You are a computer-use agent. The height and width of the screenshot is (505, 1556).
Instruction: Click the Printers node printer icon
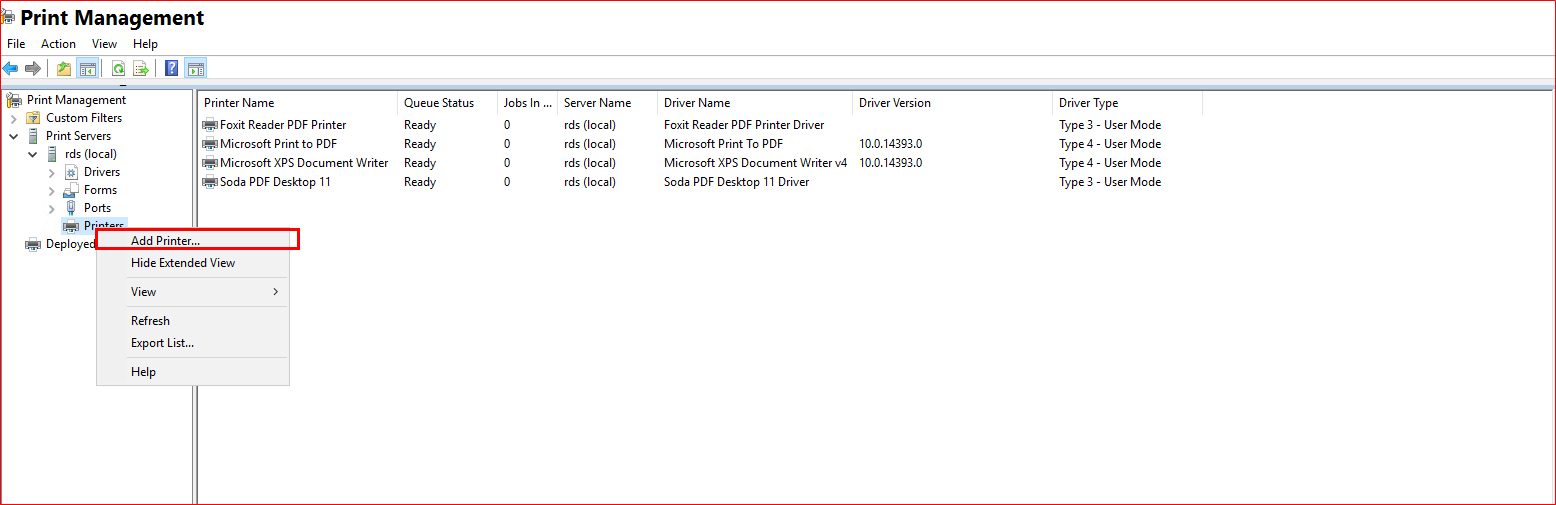72,226
